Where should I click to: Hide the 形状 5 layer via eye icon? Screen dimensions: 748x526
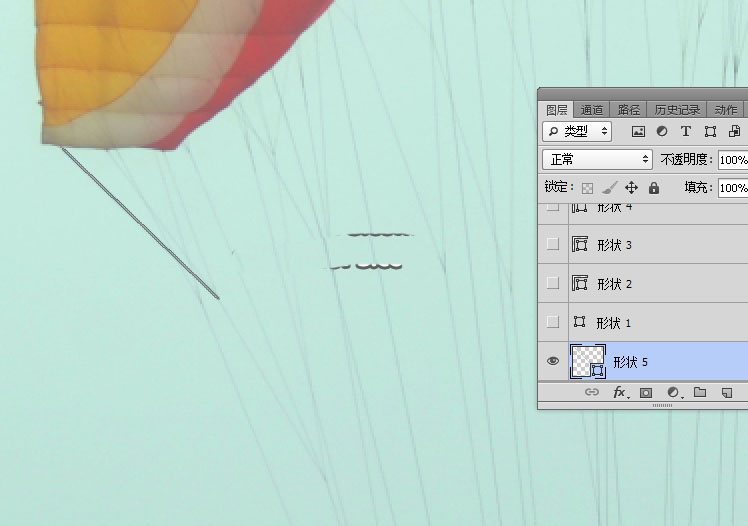[x=553, y=362]
